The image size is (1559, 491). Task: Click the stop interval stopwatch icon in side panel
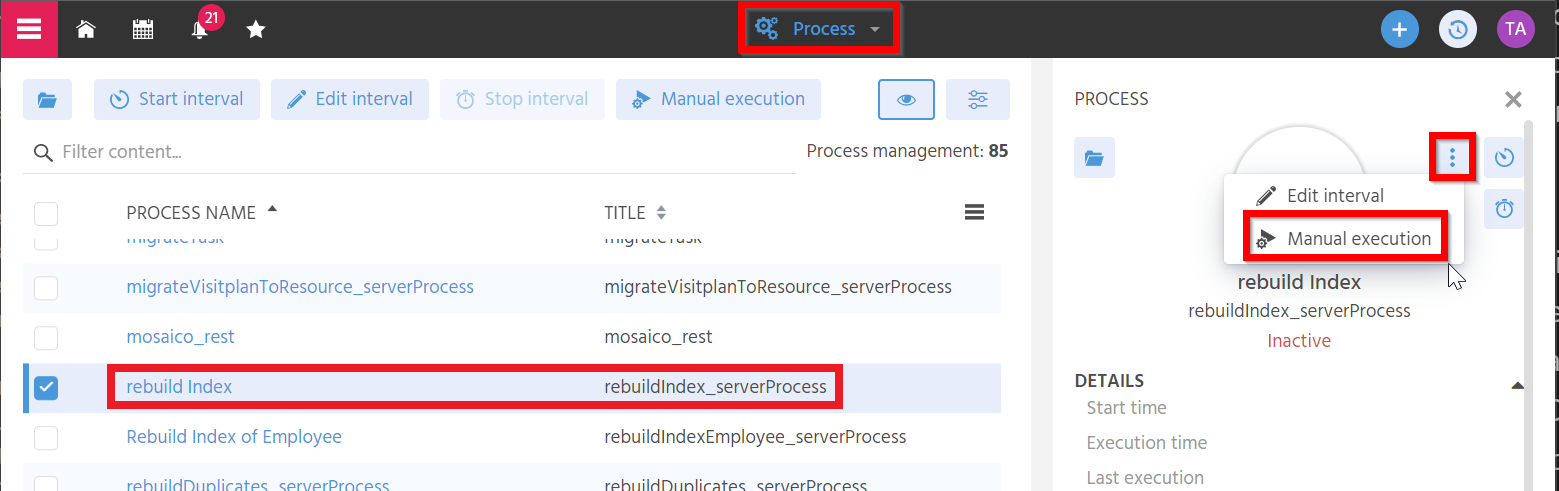[1504, 209]
